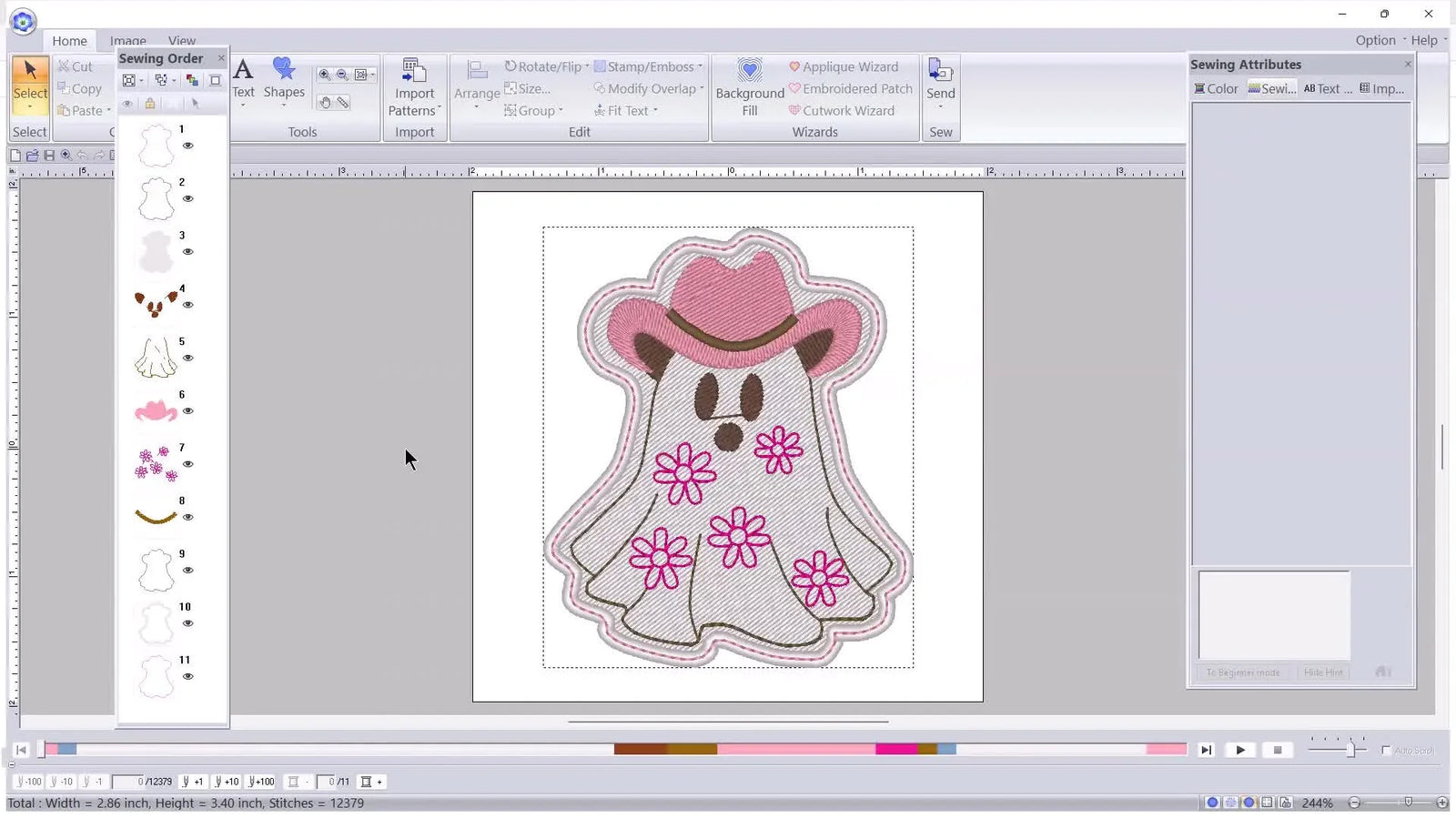Advance needle by +100 stitches
The height and width of the screenshot is (819, 1456).
coord(260,782)
